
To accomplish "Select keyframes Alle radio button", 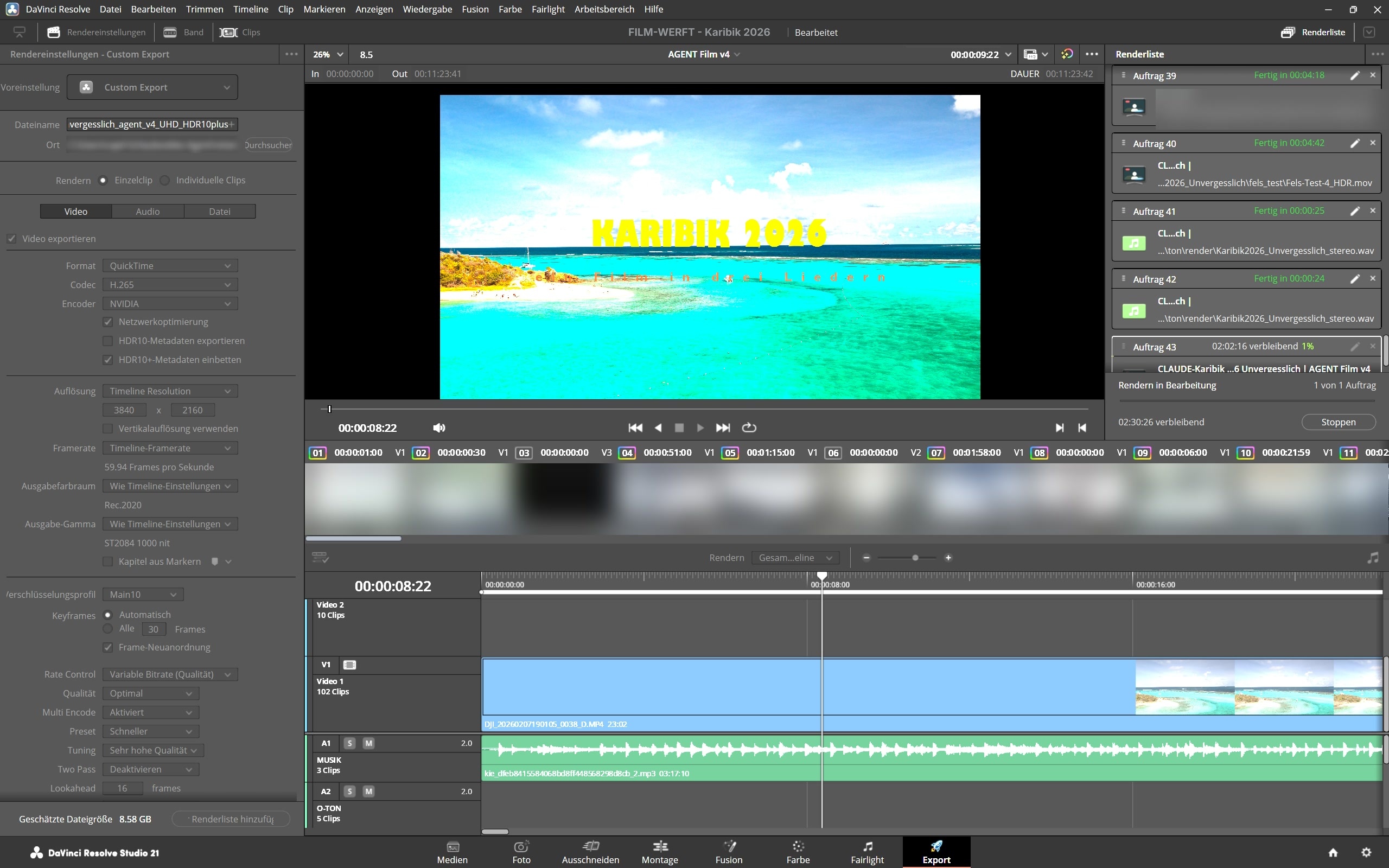I will 107,629.
